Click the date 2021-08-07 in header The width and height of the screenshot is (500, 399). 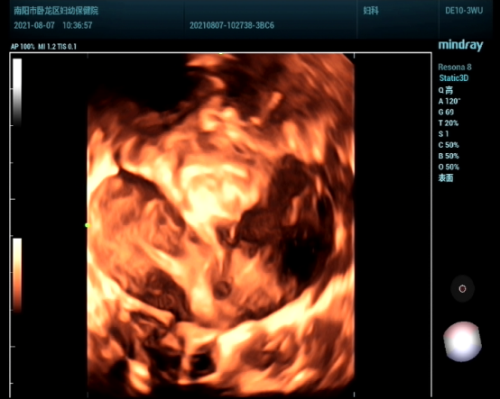pyautogui.click(x=34, y=25)
